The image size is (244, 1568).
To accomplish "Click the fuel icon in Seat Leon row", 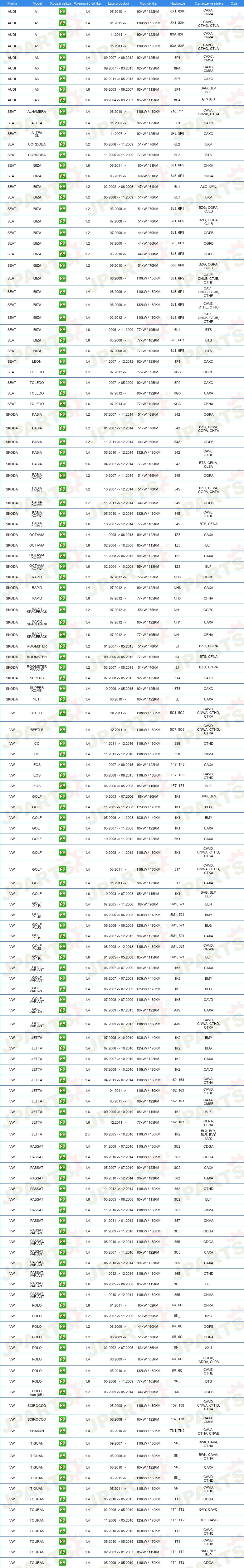I will [x=63, y=361].
